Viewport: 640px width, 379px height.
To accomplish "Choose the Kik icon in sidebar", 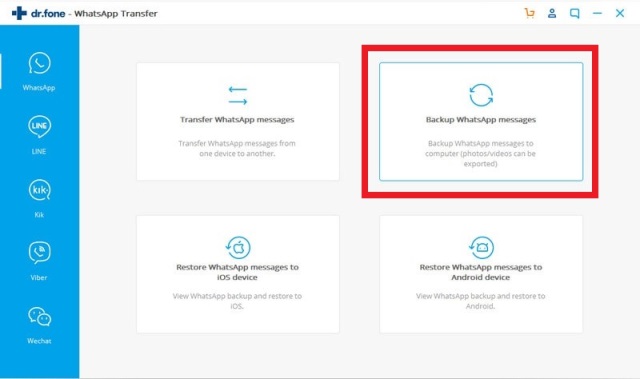I will pyautogui.click(x=40, y=190).
